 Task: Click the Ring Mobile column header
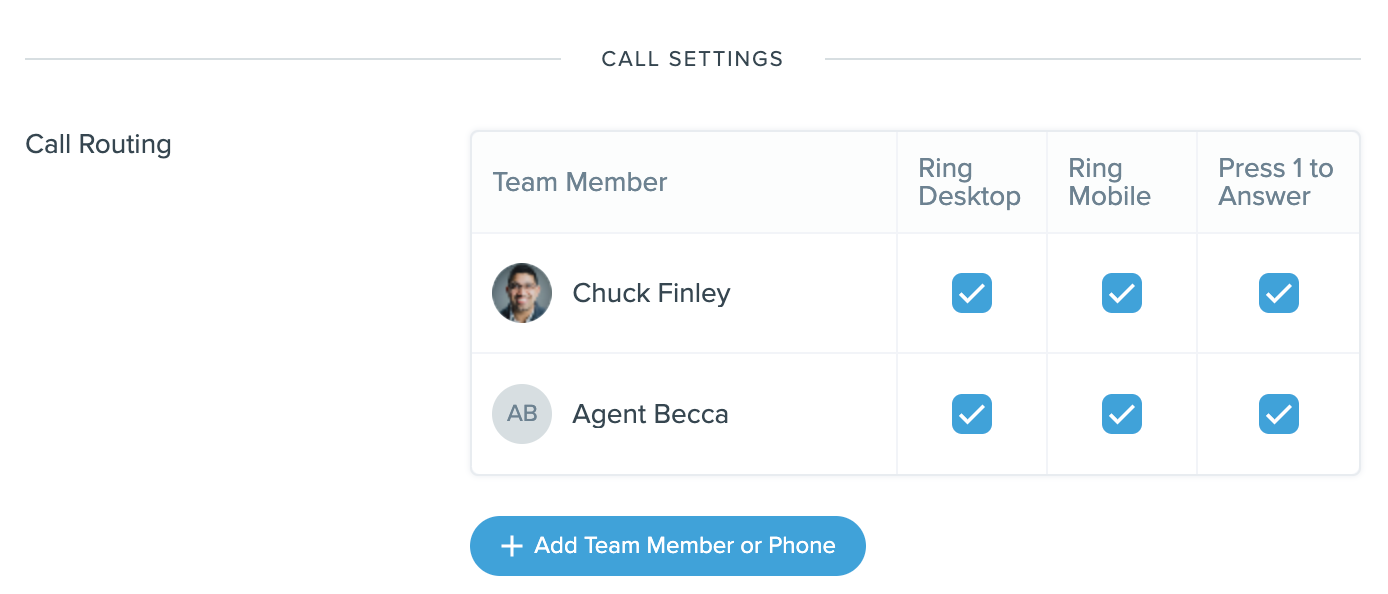(x=1108, y=182)
